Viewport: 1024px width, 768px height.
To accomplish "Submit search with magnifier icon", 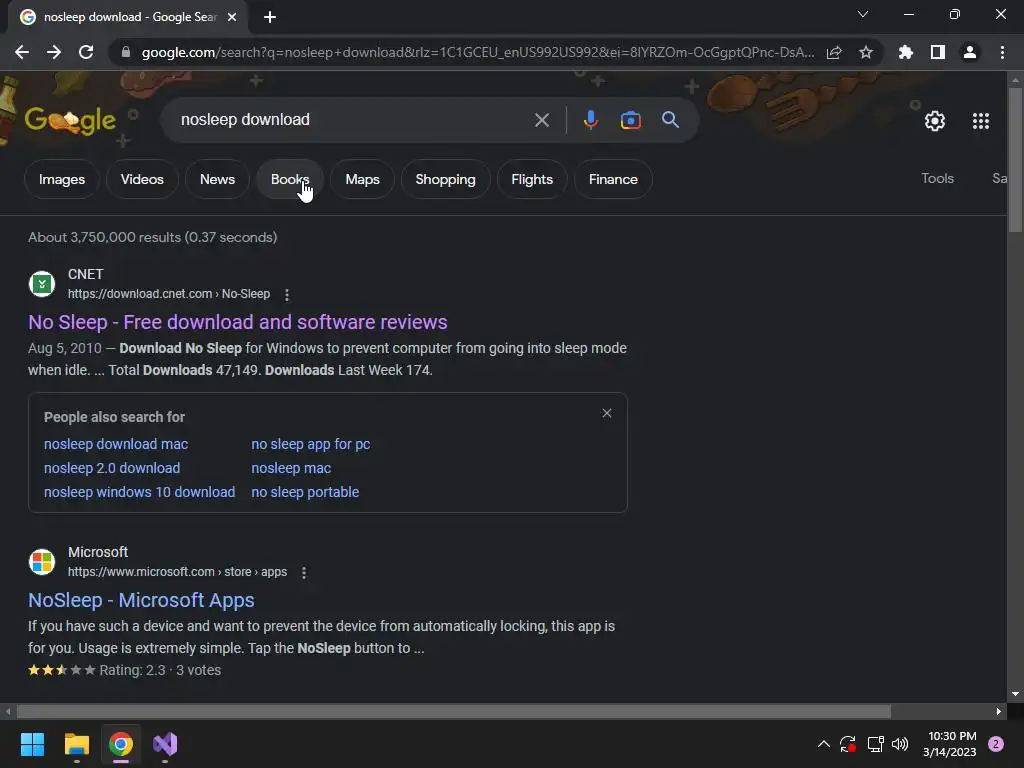I will tap(670, 120).
